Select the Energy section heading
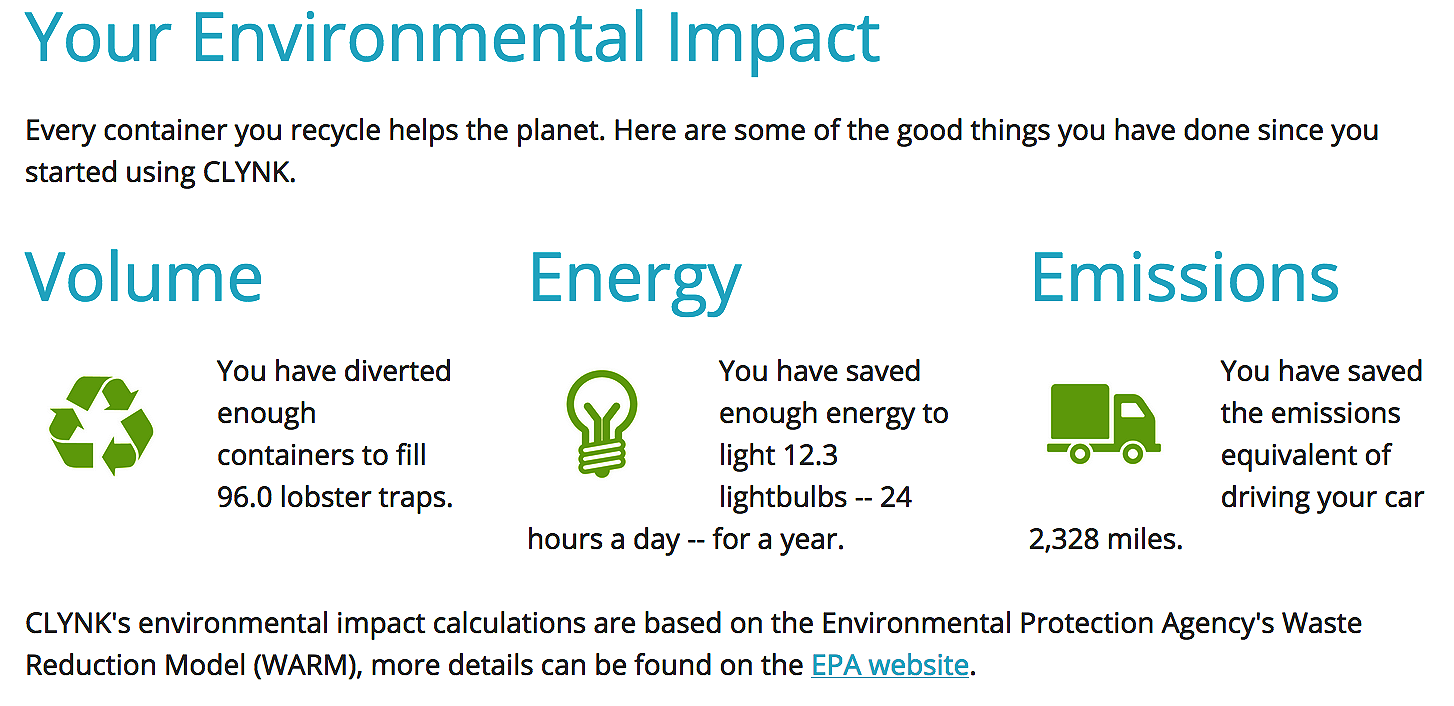1454x706 pixels. point(635,277)
